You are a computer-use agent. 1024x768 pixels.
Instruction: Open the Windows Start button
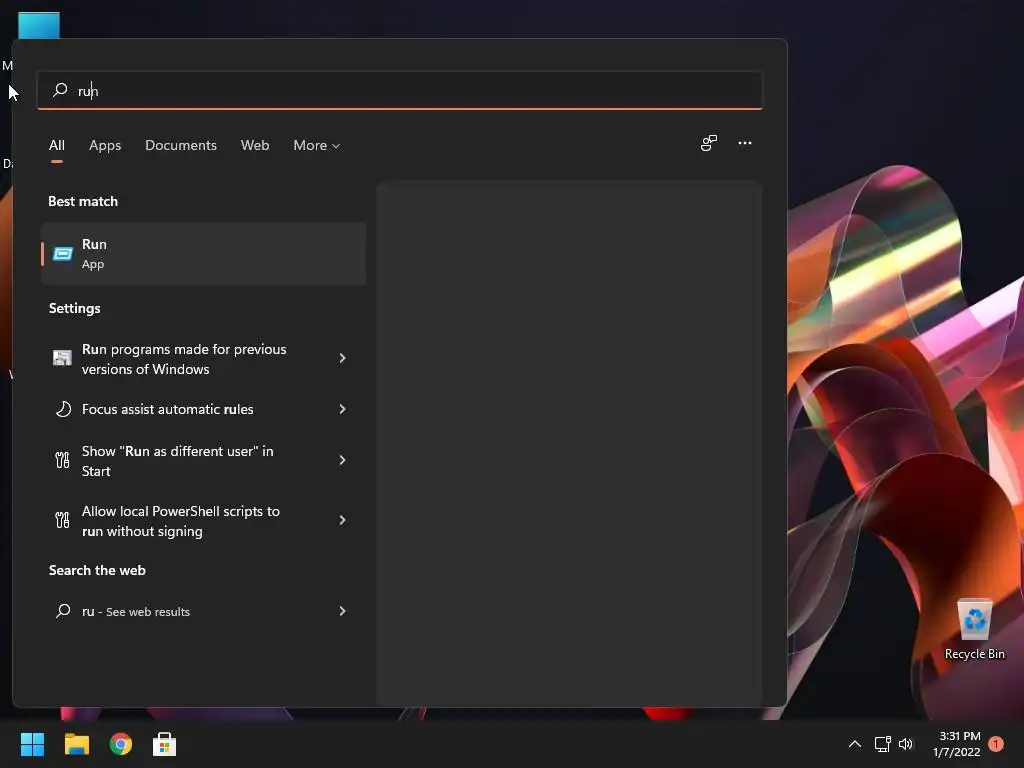coord(32,744)
